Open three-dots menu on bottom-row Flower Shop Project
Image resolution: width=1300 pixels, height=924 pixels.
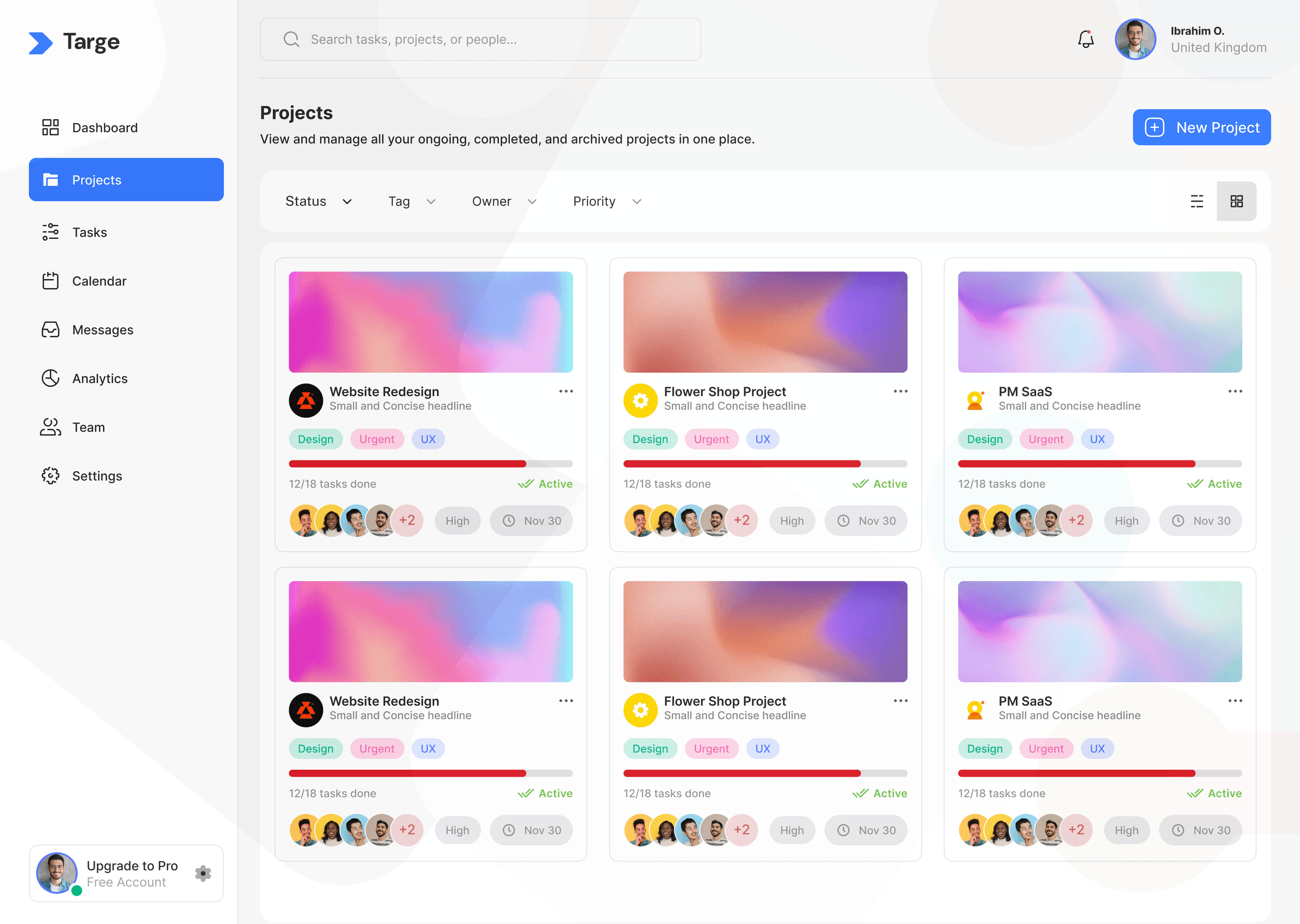(x=900, y=701)
